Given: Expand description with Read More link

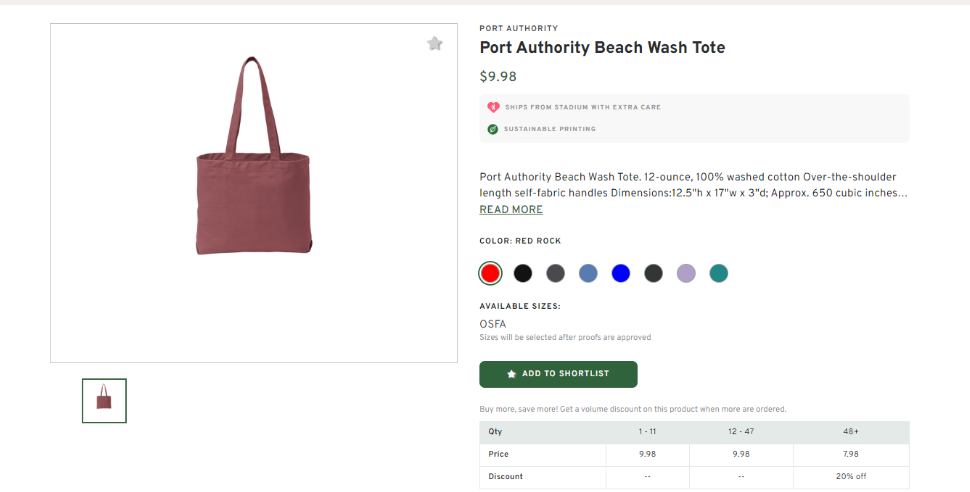Looking at the screenshot, I should (511, 210).
